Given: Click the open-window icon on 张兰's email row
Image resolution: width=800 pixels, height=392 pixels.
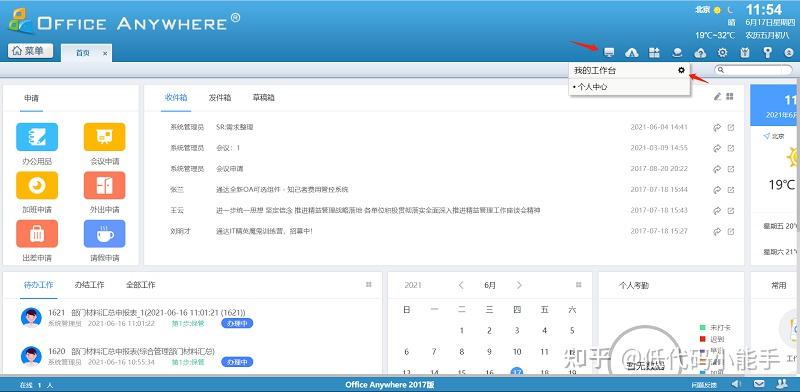Looking at the screenshot, I should 731,190.
